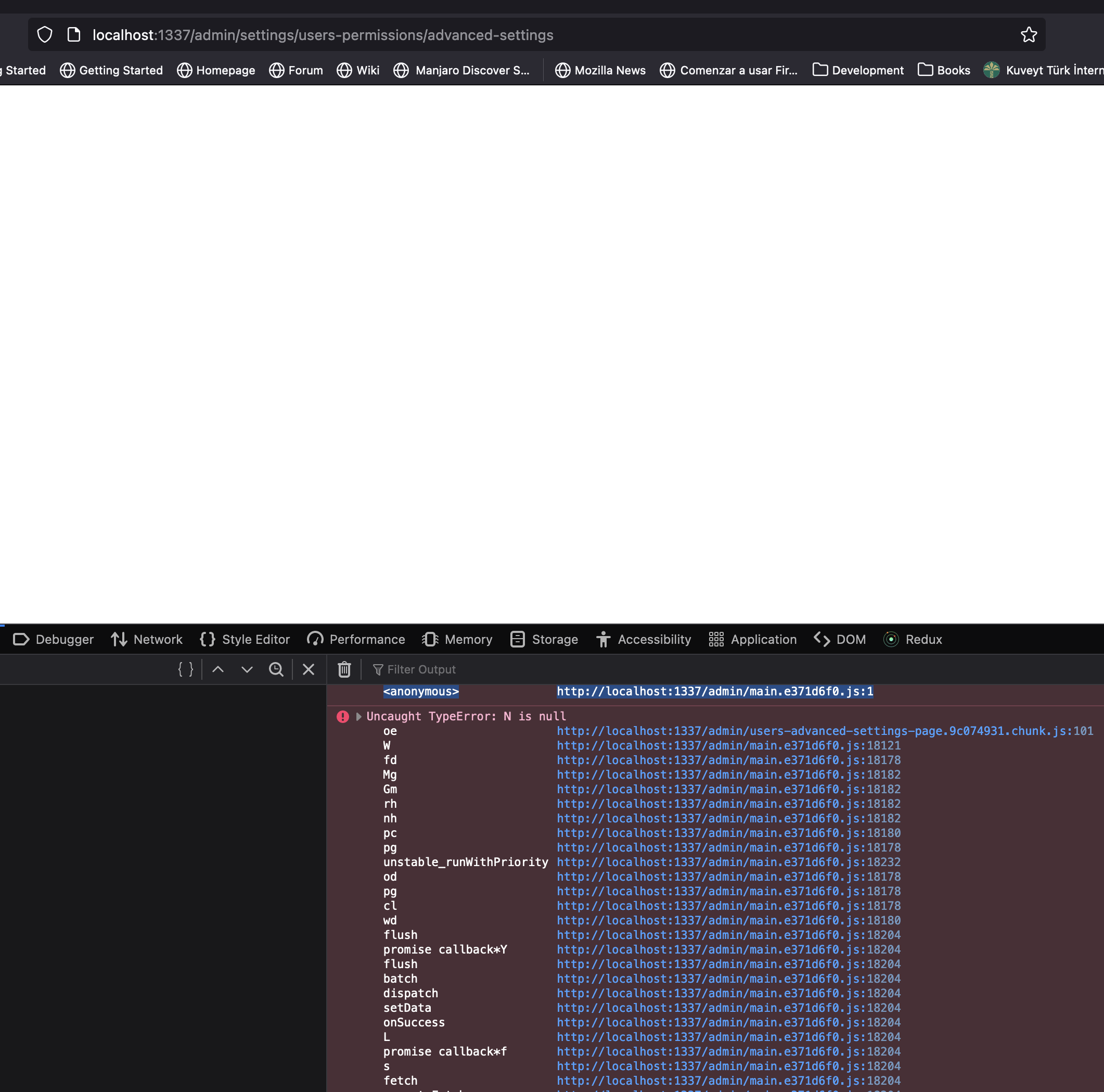Click the red error icon beside the TypeError
Viewport: 1104px width, 1092px height.
[342, 716]
